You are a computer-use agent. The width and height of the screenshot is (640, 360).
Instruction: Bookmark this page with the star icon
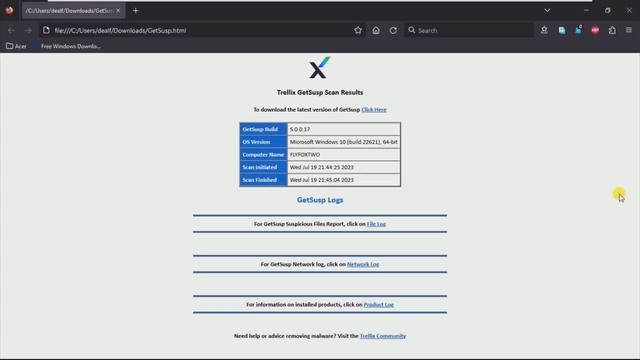[358, 30]
